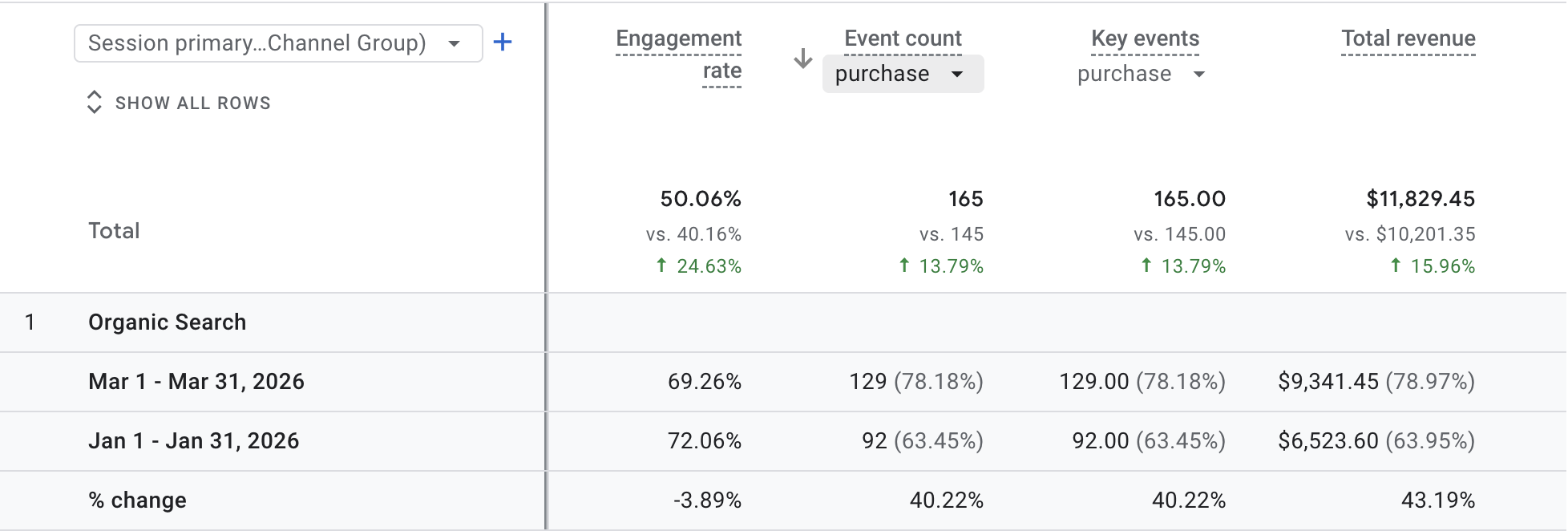Click the 43.19% revenue change cell
This screenshot has width=1568, height=531.
point(1438,500)
